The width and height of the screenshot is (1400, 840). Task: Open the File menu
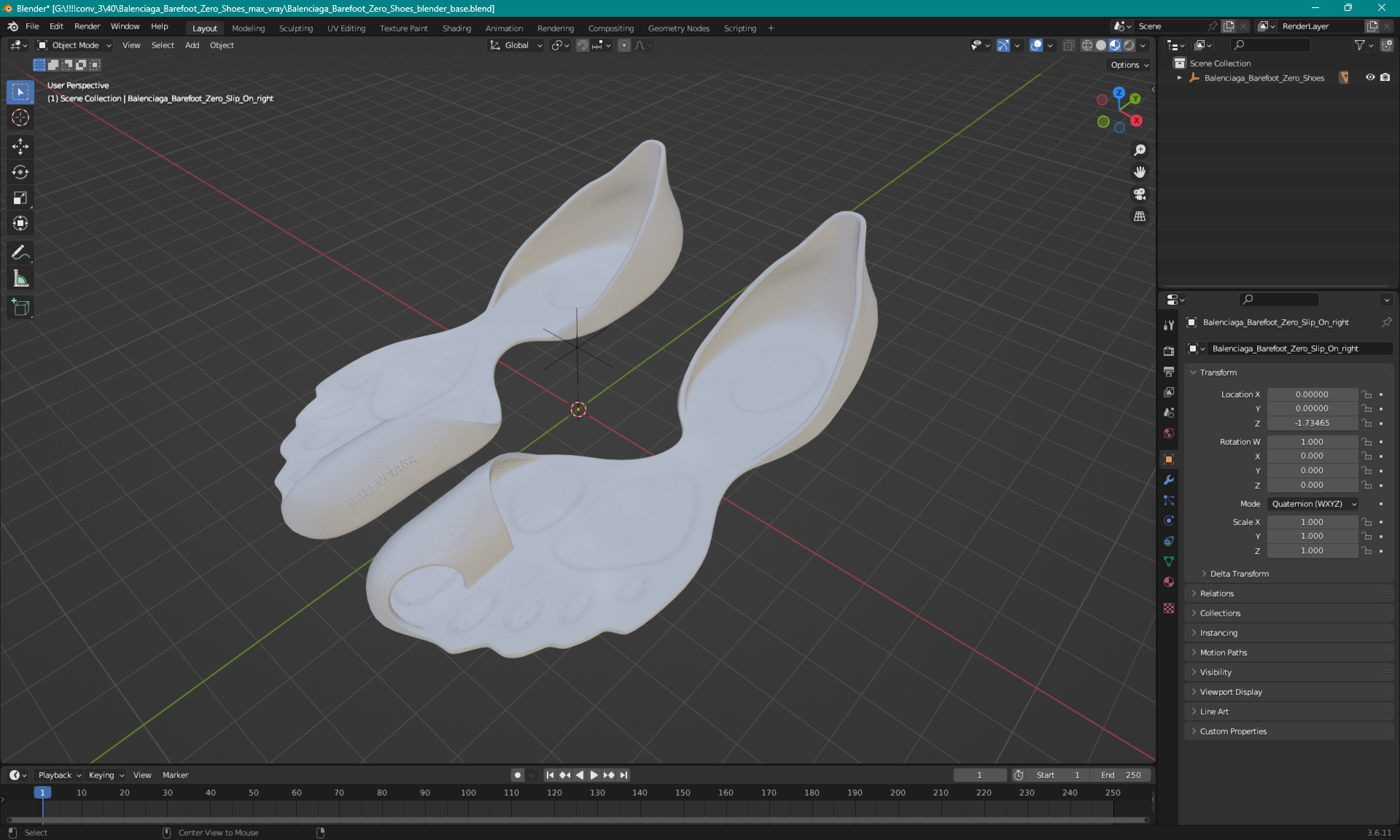[32, 26]
